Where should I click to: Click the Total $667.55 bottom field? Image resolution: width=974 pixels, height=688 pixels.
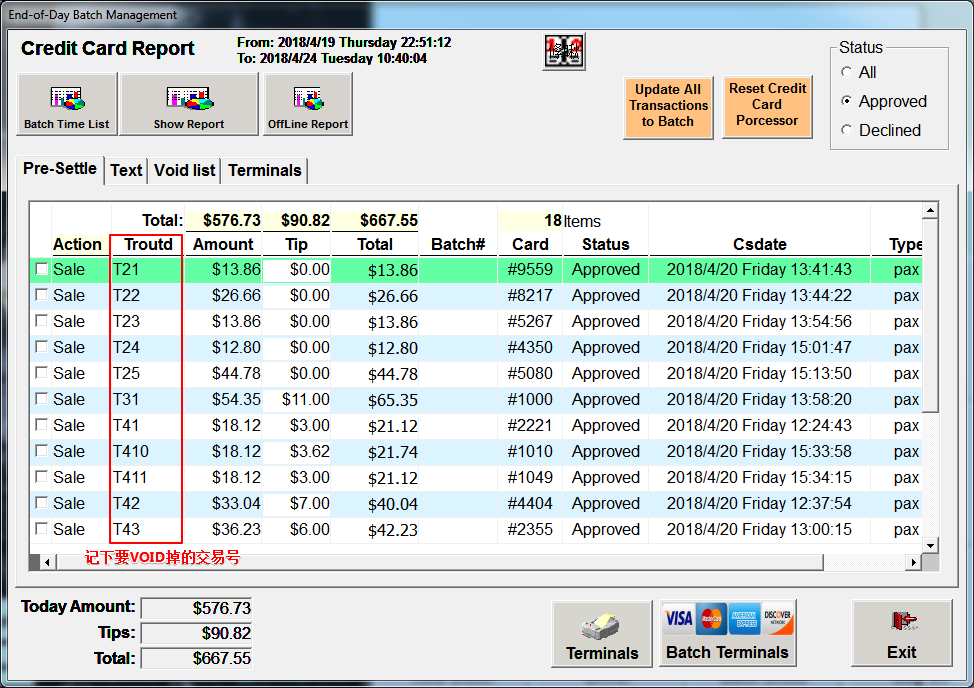(x=196, y=658)
